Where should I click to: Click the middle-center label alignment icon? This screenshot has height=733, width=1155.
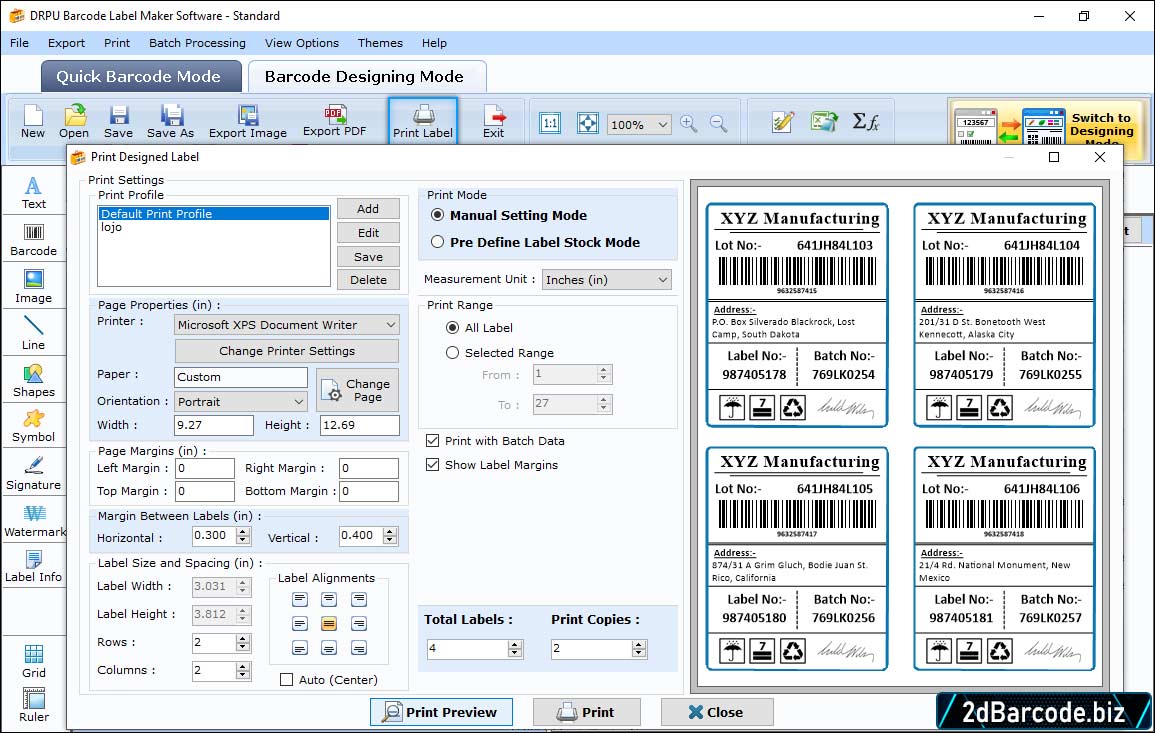pyautogui.click(x=329, y=624)
